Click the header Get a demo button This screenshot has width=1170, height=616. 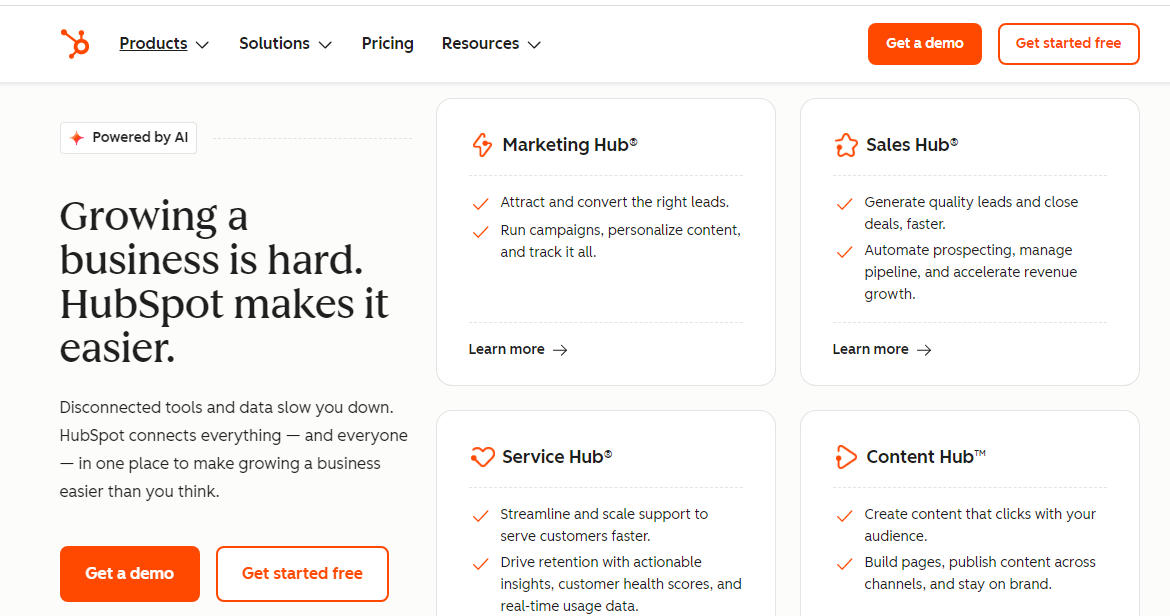[924, 44]
